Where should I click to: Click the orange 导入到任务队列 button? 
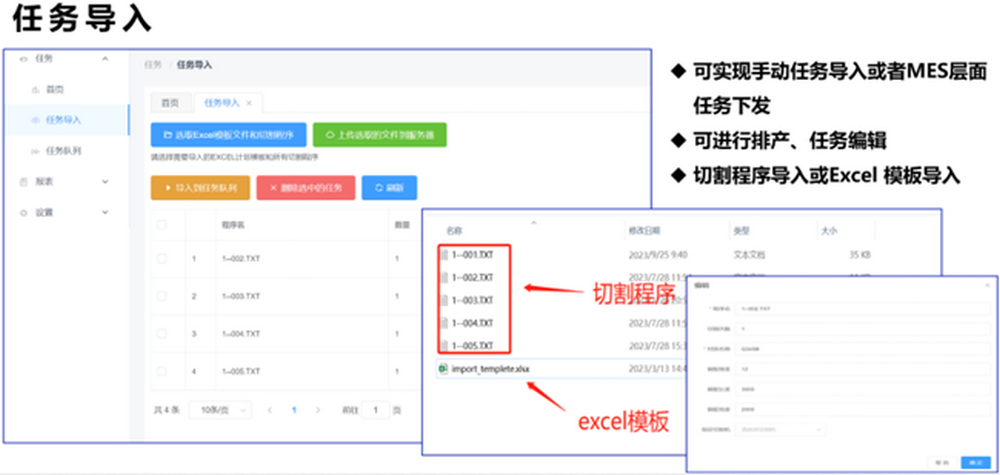tap(199, 188)
